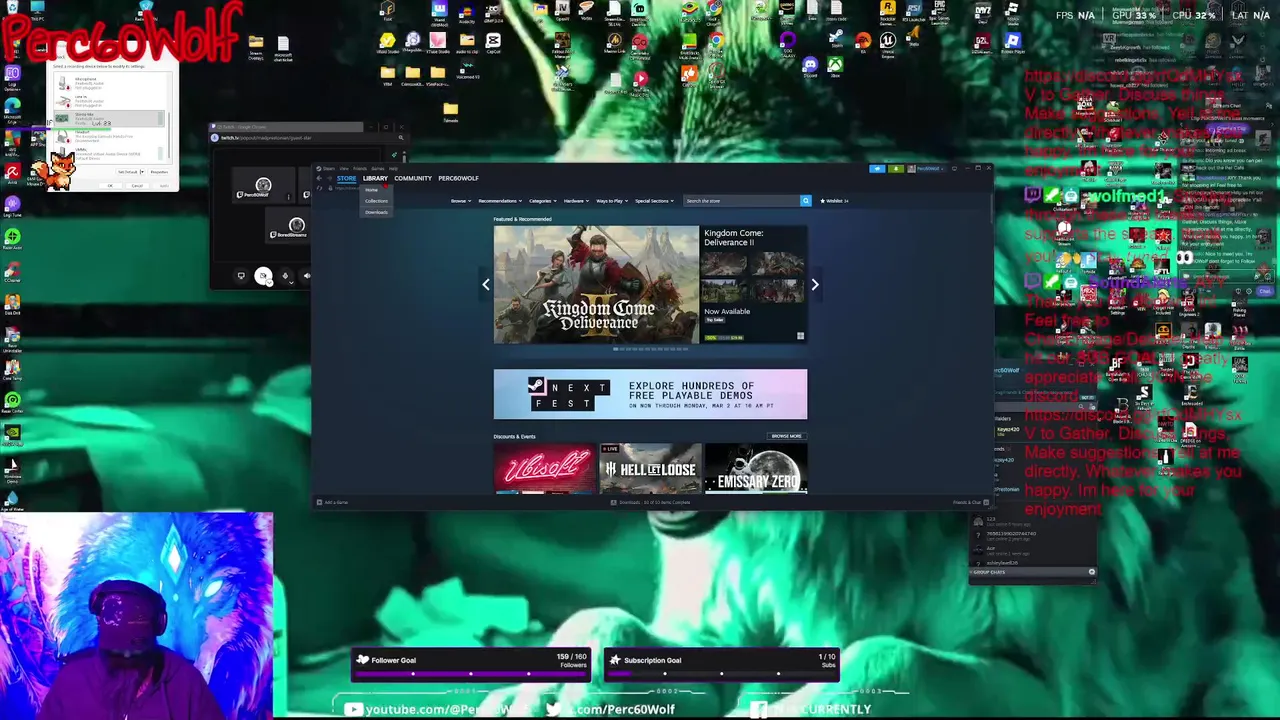This screenshot has width=1280, height=720.
Task: Expand the Ways to Play dropdown
Action: tap(612, 201)
